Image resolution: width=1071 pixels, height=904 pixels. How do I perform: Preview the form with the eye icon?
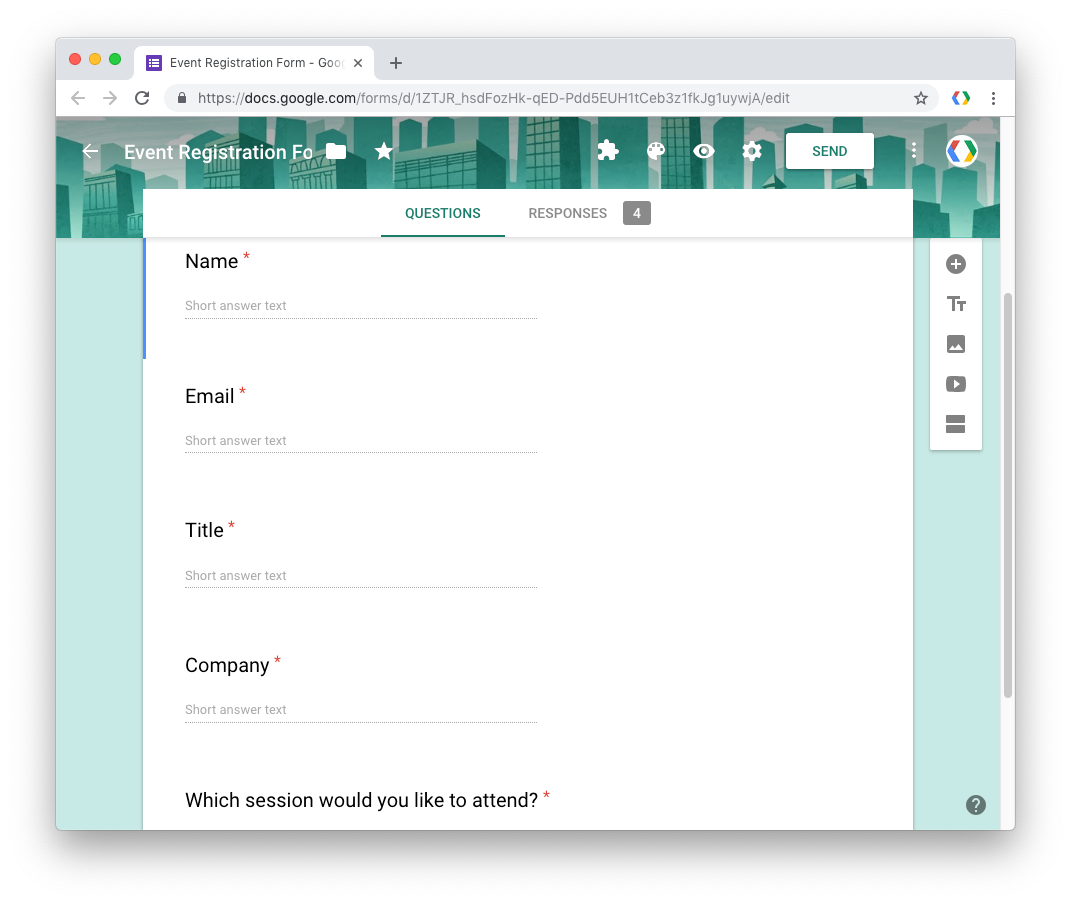703,151
